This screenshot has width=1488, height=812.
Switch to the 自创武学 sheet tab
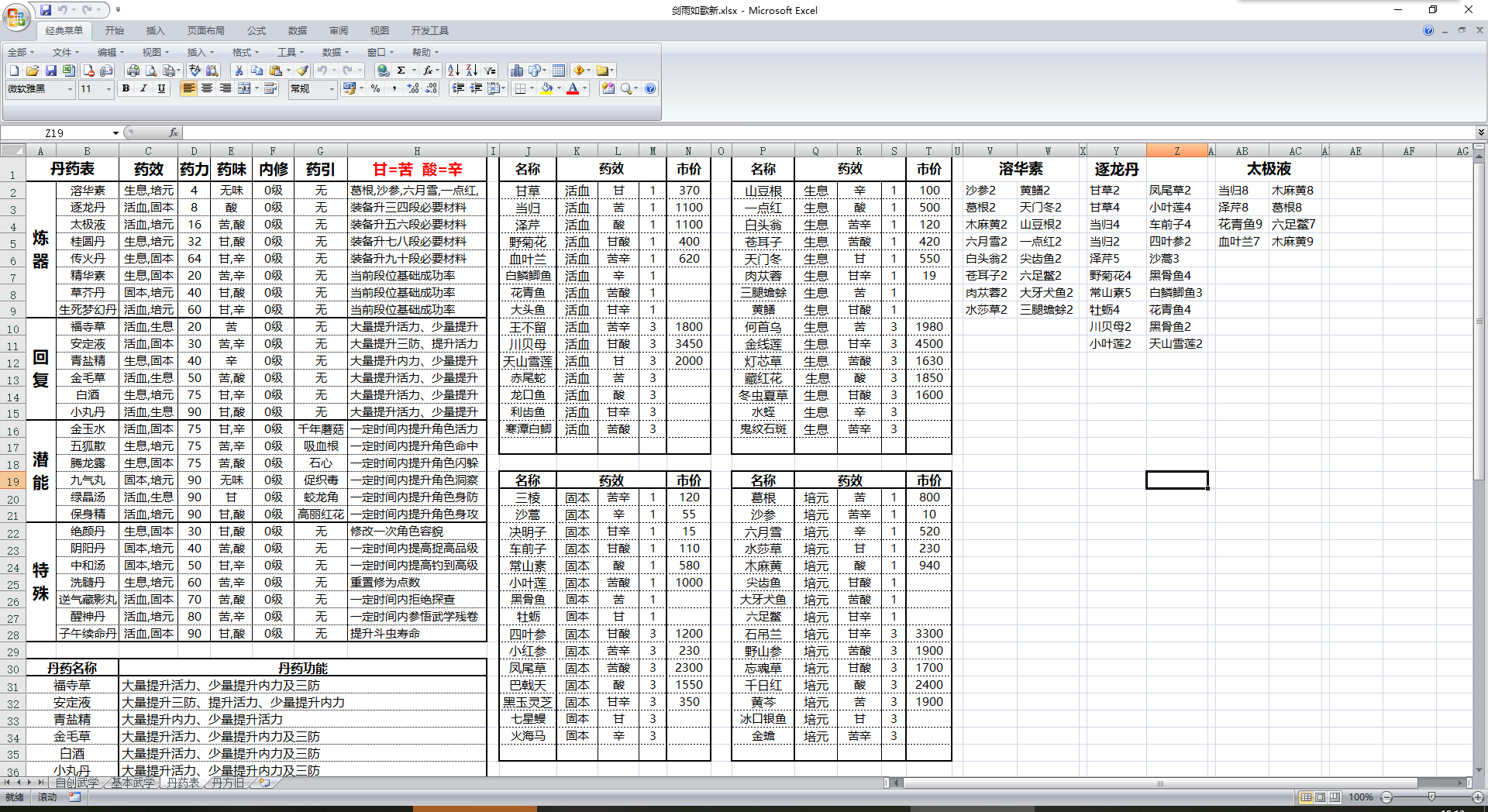[77, 783]
